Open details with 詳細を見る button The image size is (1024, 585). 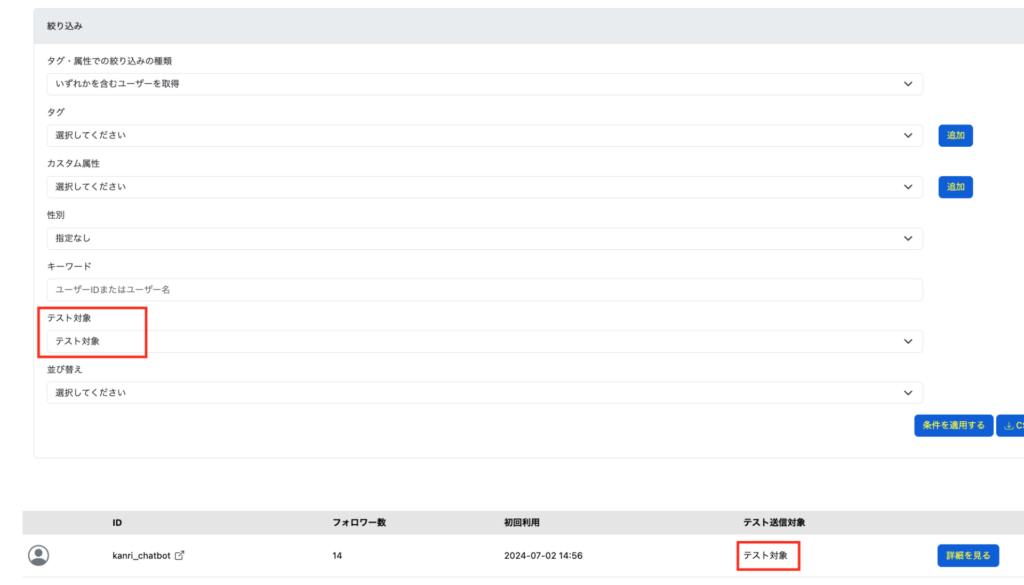click(966, 555)
